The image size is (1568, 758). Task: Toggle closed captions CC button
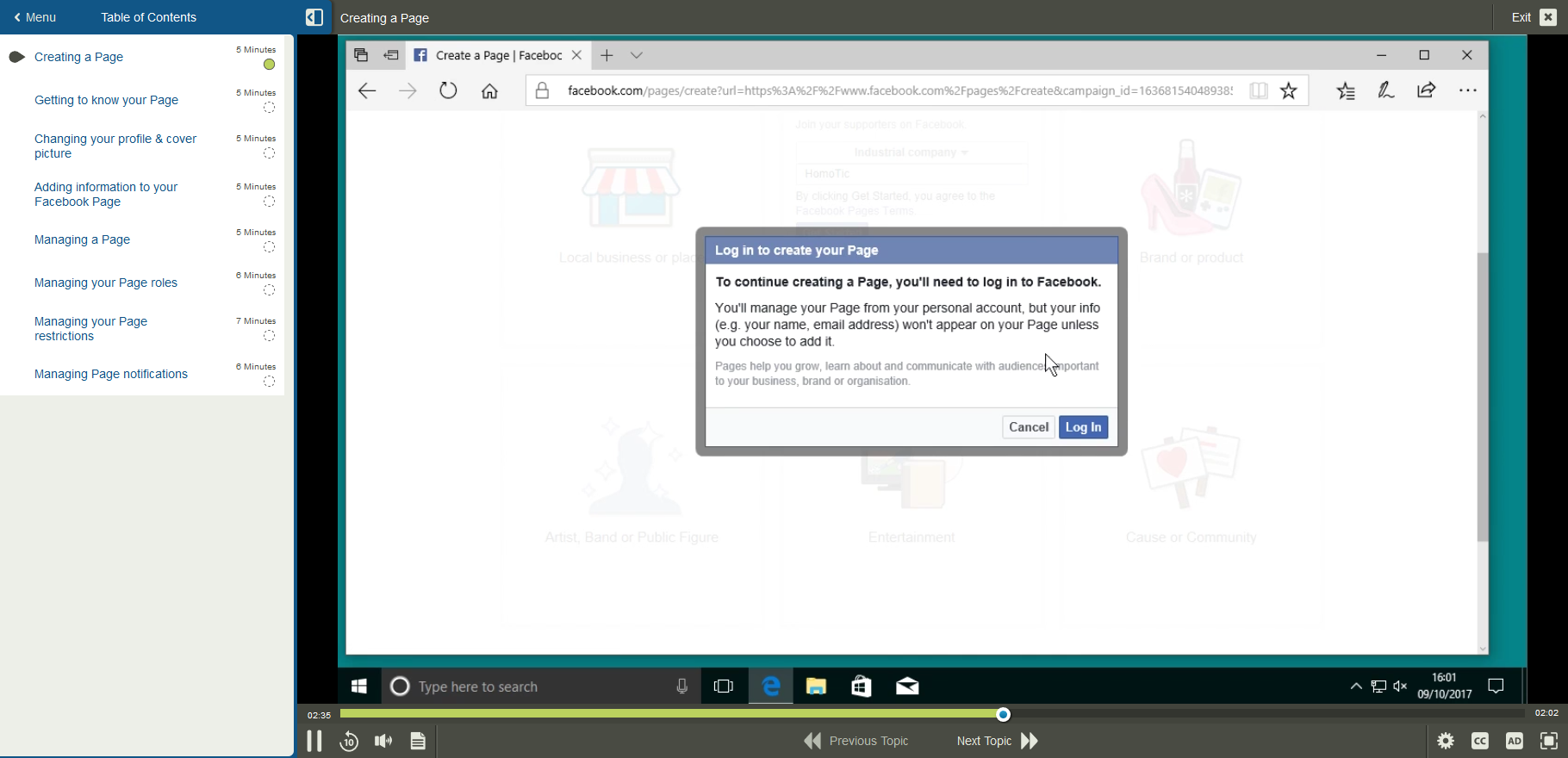1480,741
